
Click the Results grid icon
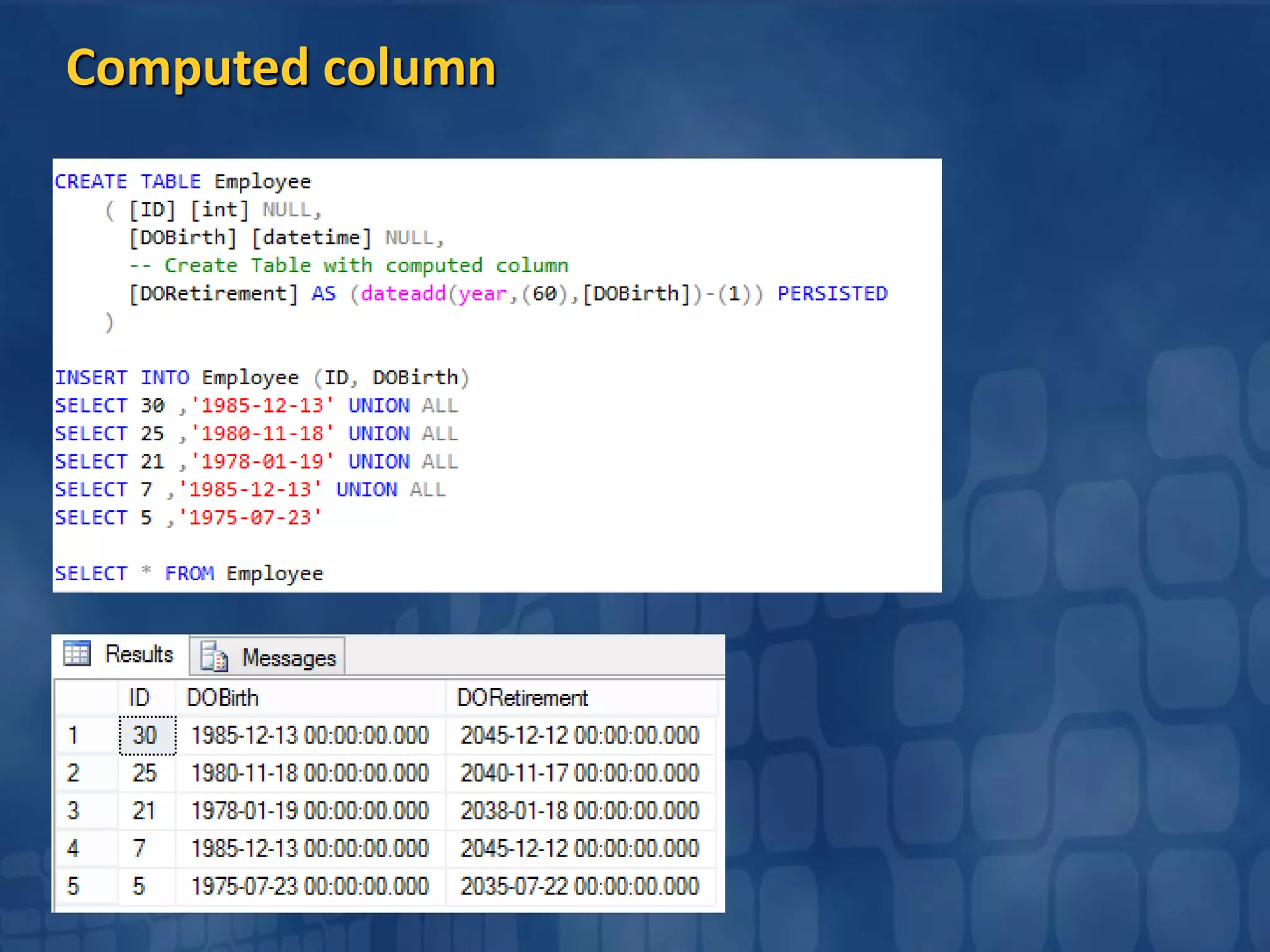pyautogui.click(x=77, y=653)
